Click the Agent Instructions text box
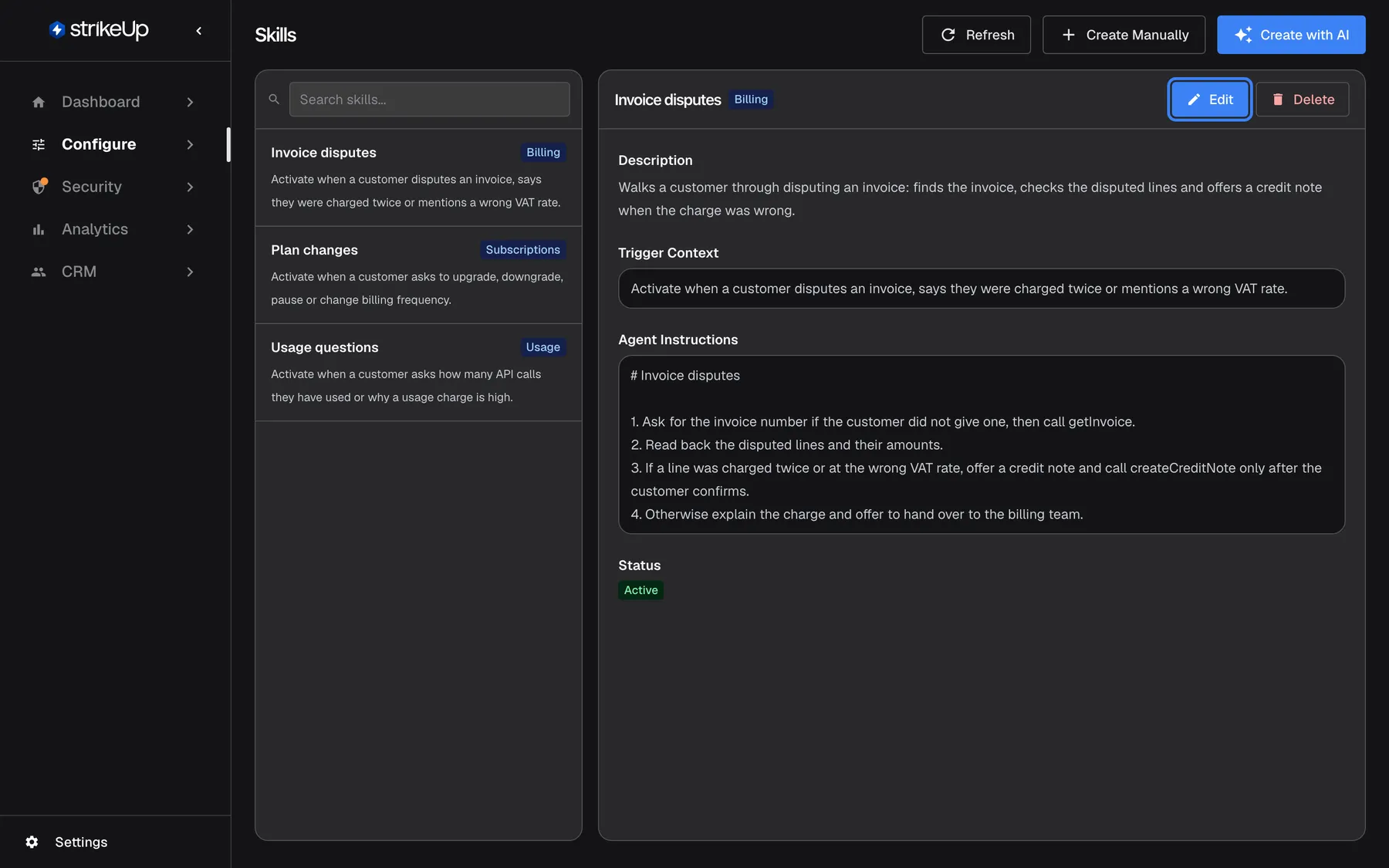The width and height of the screenshot is (1389, 868). (981, 444)
